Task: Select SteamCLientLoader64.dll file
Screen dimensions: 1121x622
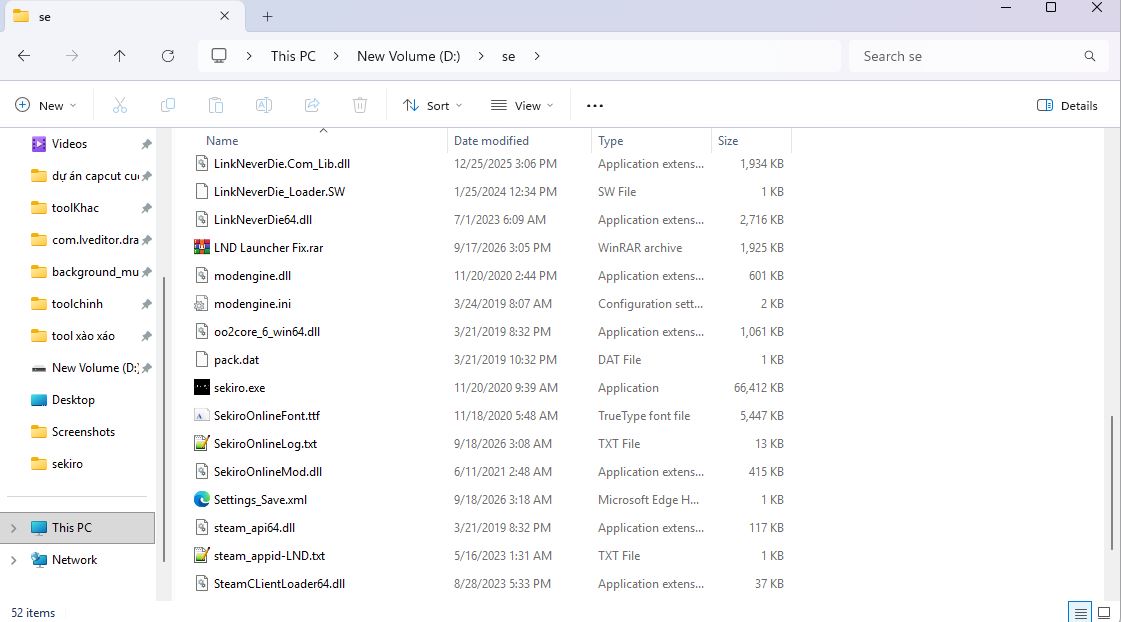Action: pyautogui.click(x=279, y=583)
